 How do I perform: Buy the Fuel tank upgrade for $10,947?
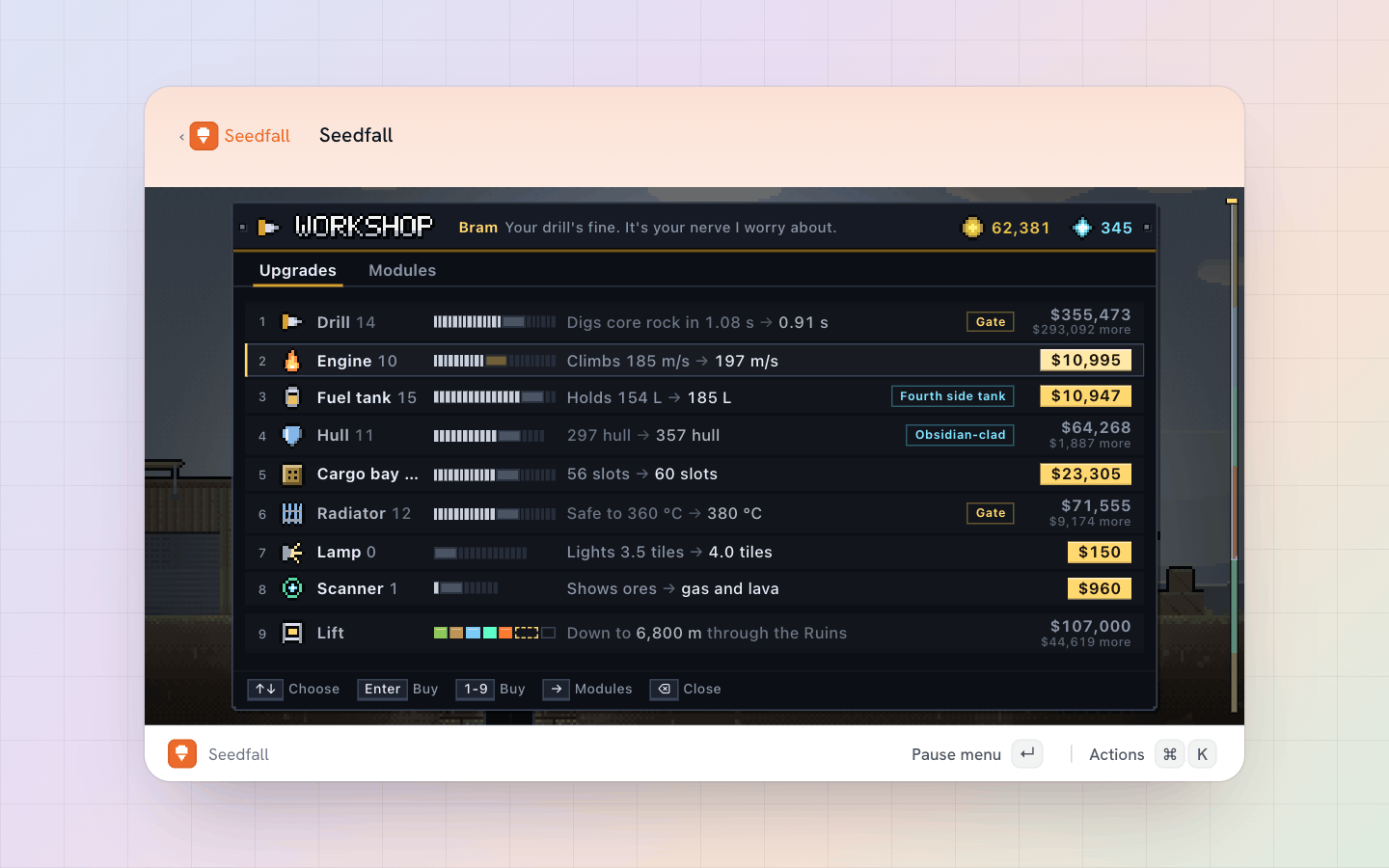coord(1086,396)
